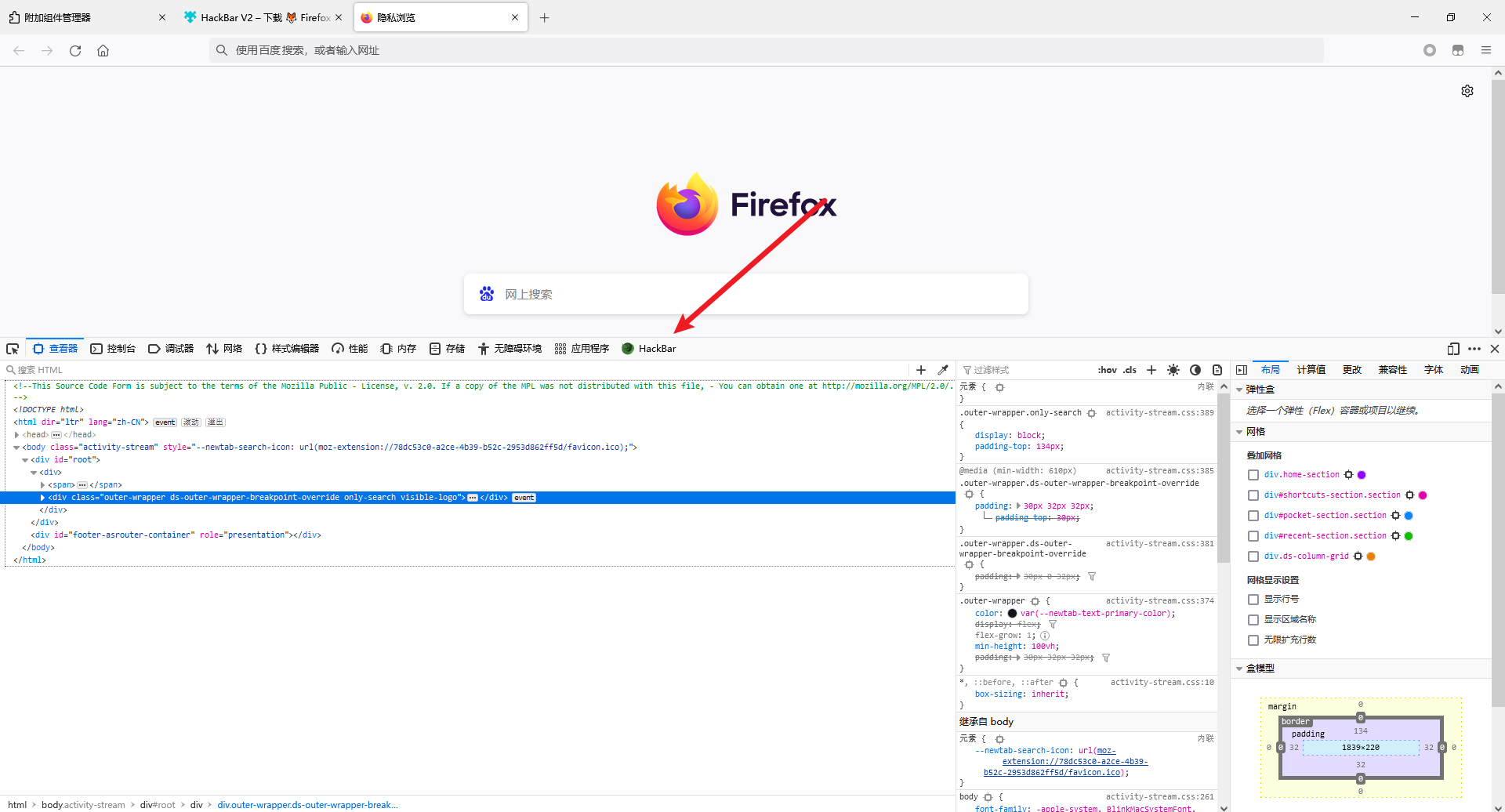Image resolution: width=1505 pixels, height=812 pixels.
Task: Toggle print media simulation
Action: (1217, 370)
